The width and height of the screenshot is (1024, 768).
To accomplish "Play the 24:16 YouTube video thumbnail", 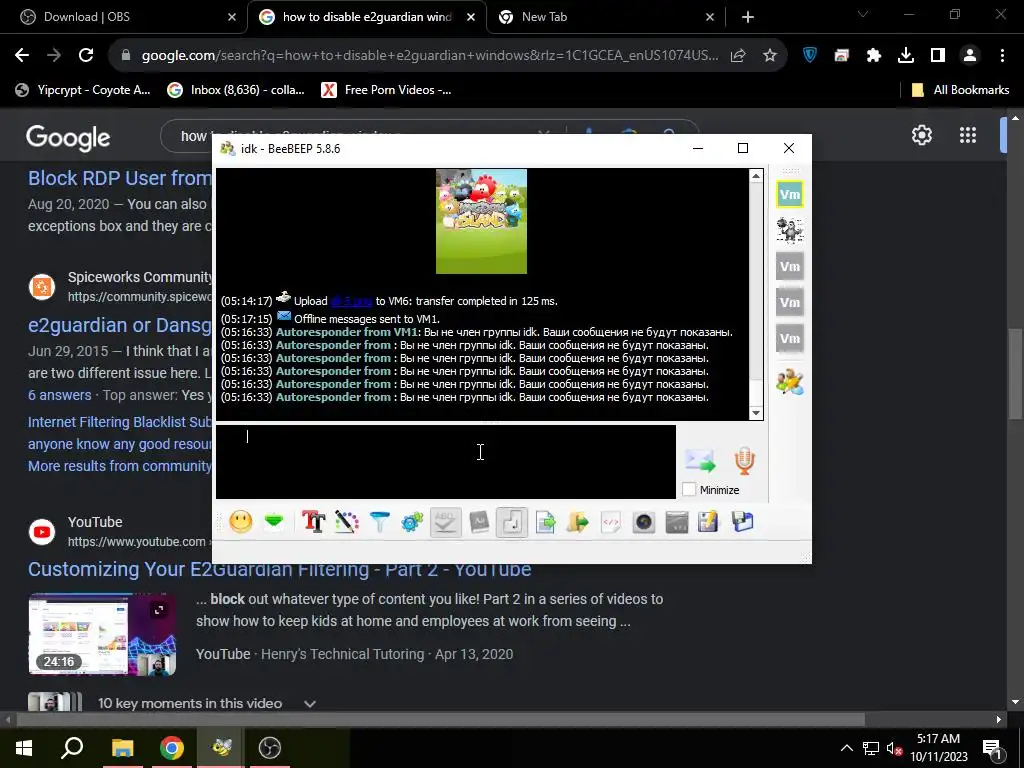I will (x=102, y=634).
